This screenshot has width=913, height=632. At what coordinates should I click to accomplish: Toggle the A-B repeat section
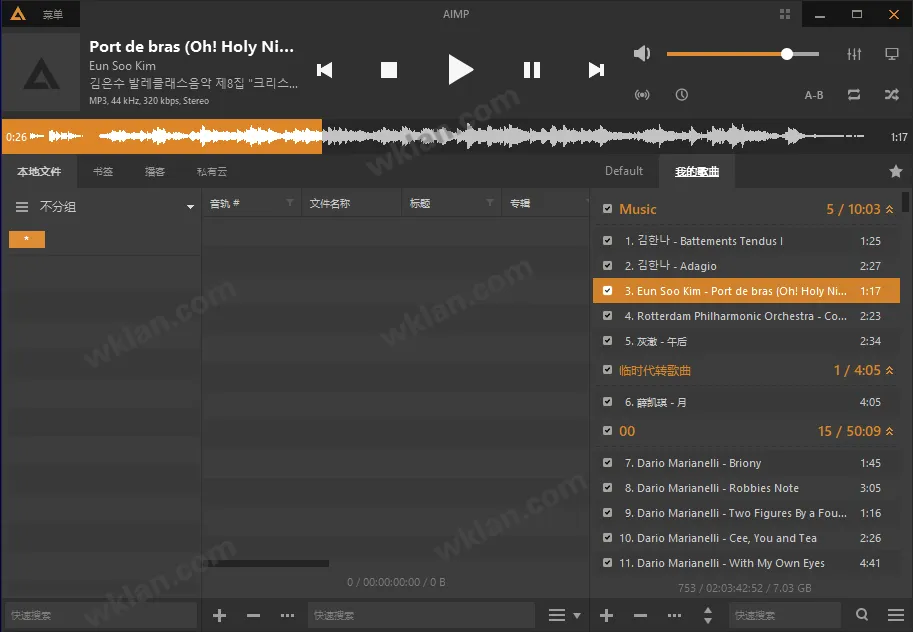pos(813,95)
